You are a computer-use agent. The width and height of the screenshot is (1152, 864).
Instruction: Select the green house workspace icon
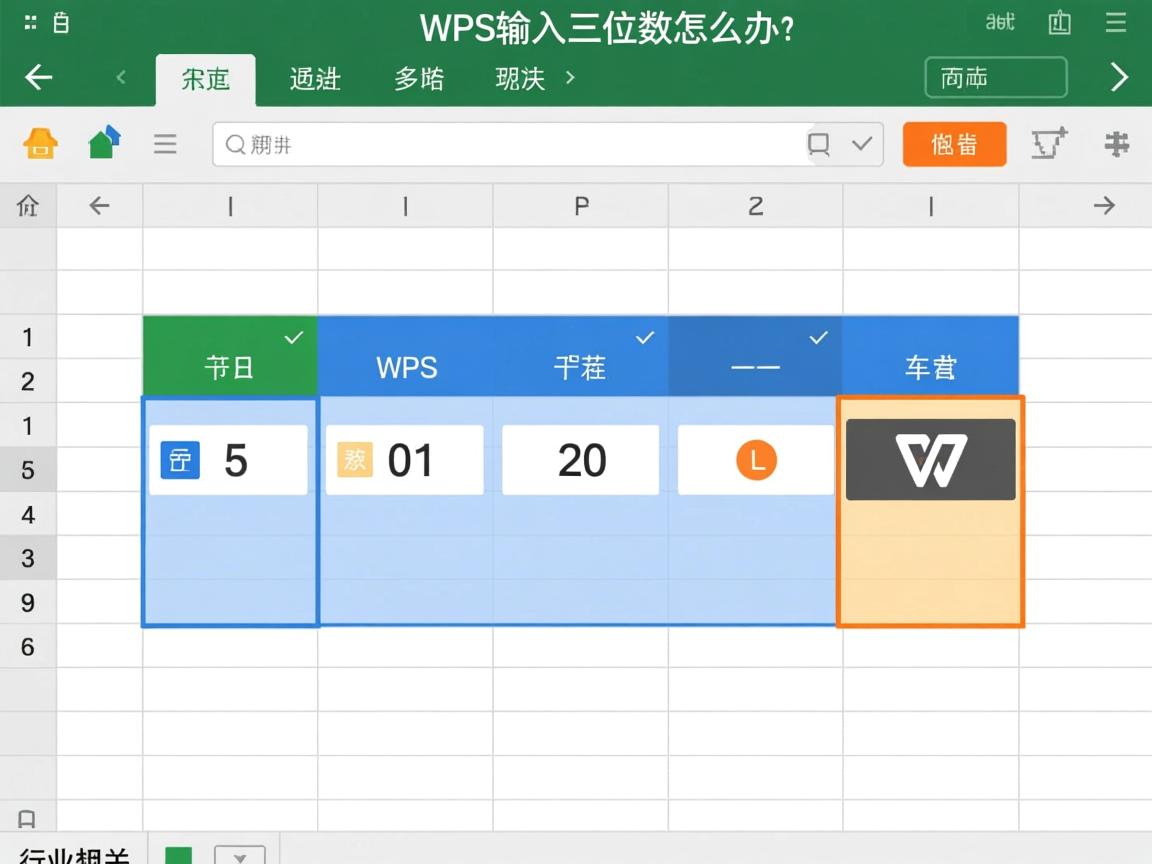[x=102, y=144]
